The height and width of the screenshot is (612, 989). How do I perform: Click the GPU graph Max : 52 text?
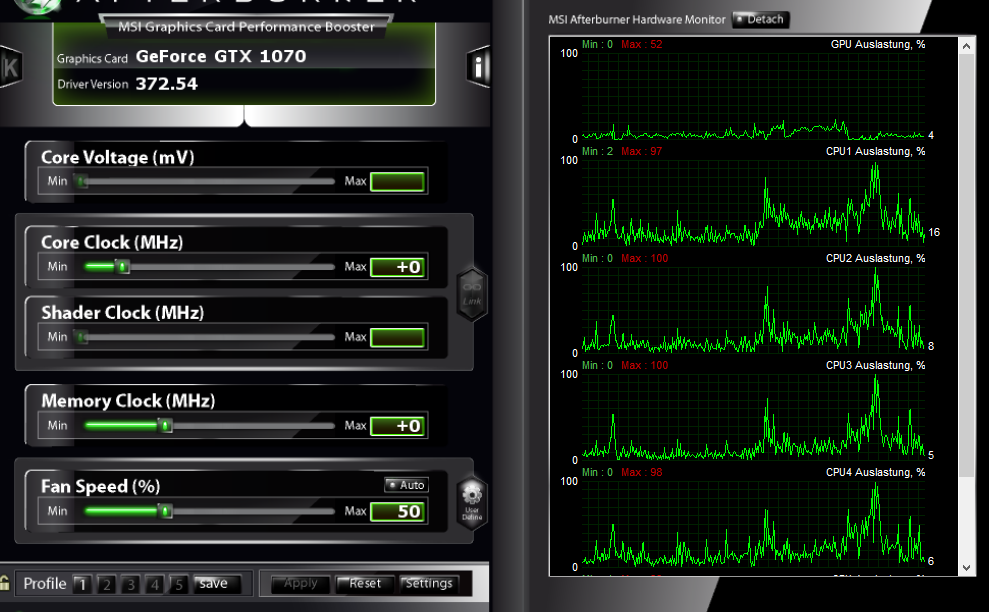(641, 44)
